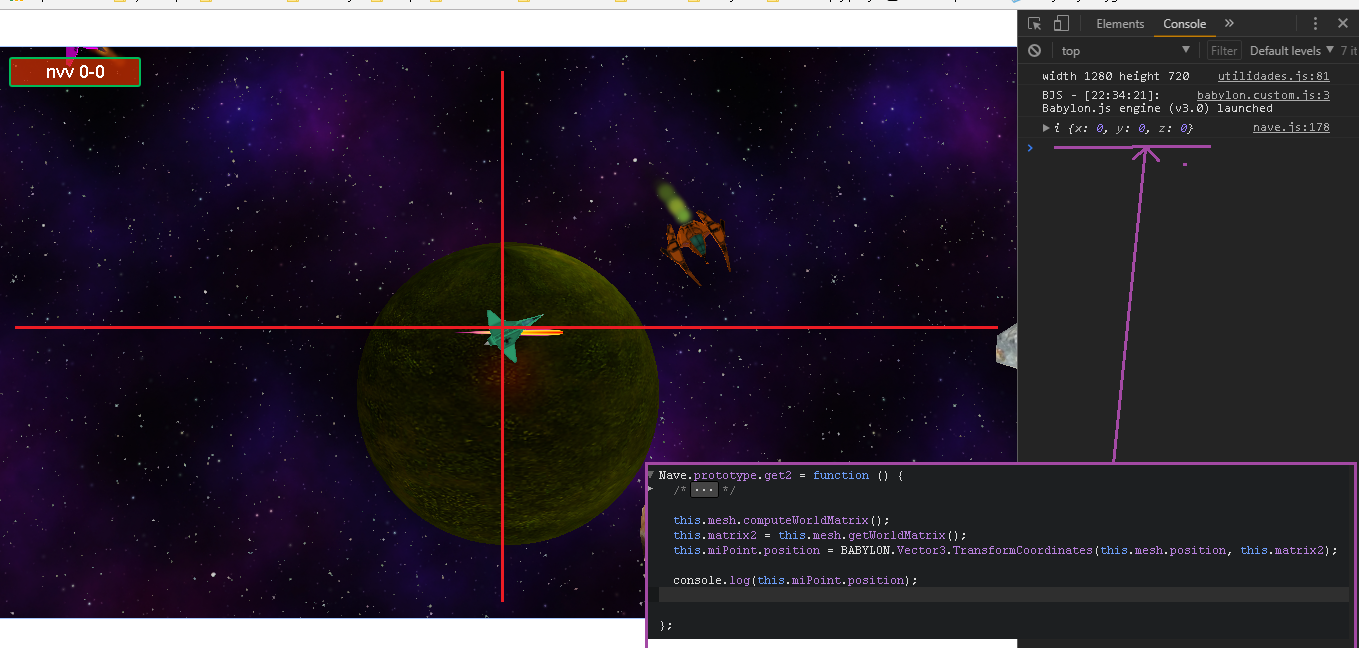Open DevTools three-dot customize menu
Image resolution: width=1360 pixels, height=648 pixels.
[x=1316, y=24]
